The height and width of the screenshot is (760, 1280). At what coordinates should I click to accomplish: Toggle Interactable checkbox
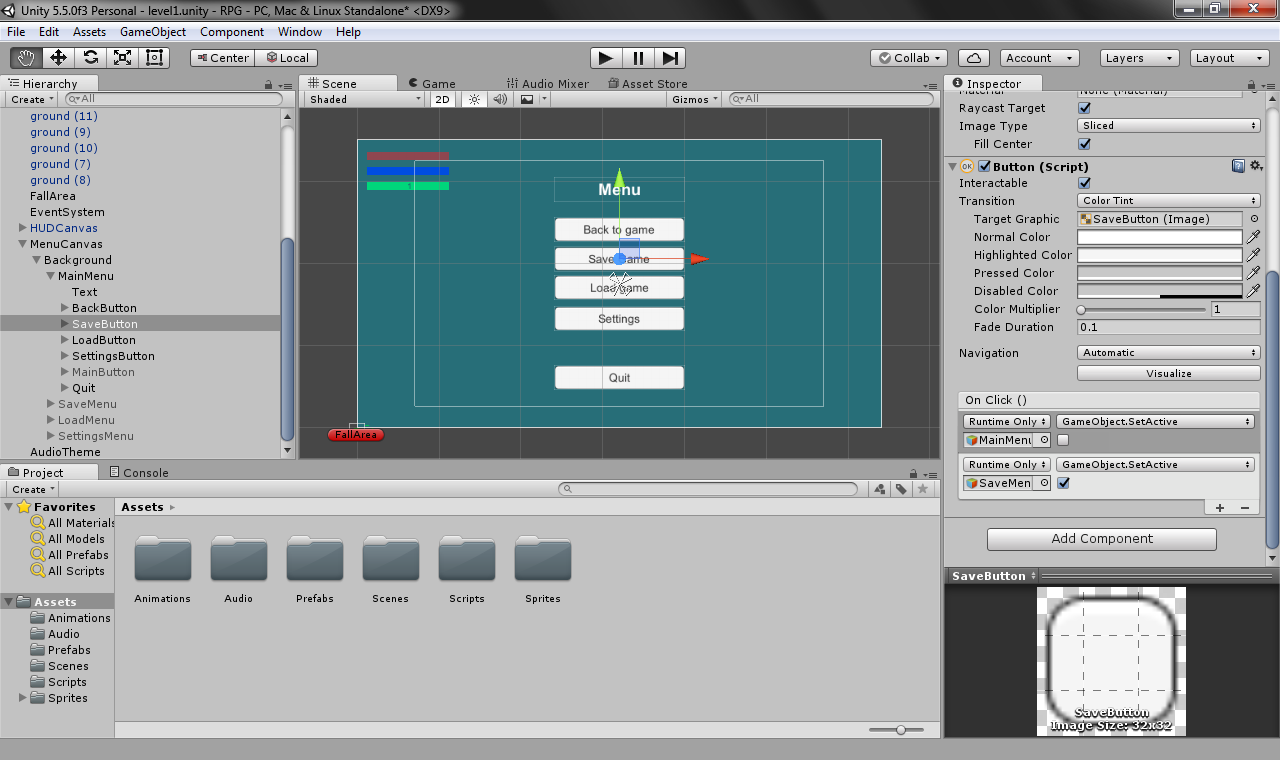[x=1084, y=183]
